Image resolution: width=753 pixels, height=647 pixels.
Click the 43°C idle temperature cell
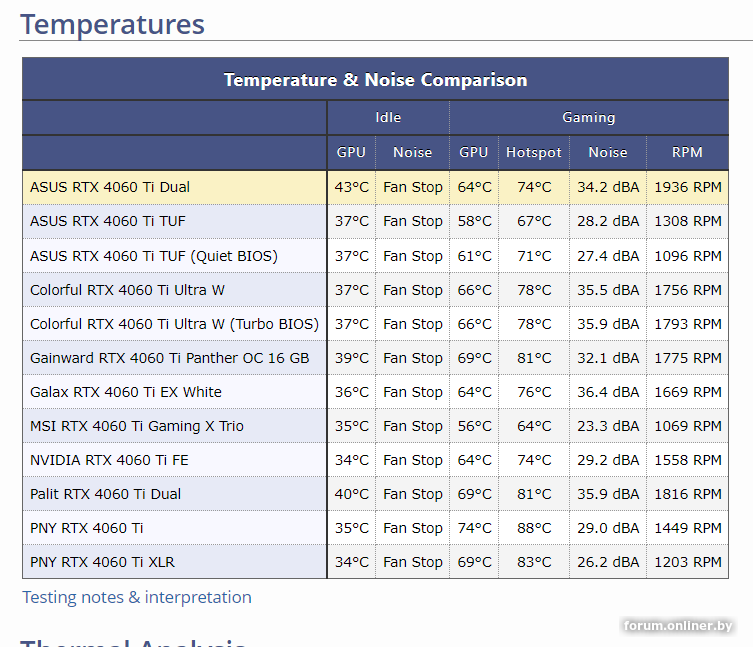(x=352, y=187)
